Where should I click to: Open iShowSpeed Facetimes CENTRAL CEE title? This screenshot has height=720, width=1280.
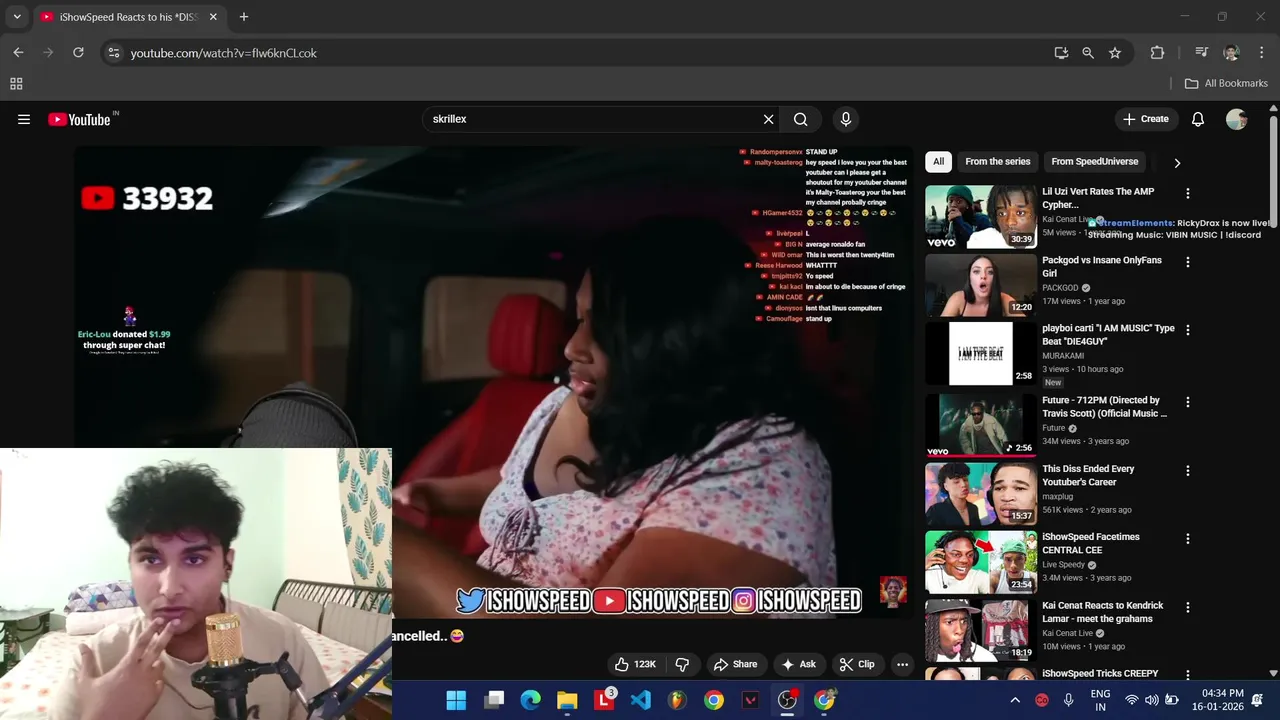pos(1090,543)
